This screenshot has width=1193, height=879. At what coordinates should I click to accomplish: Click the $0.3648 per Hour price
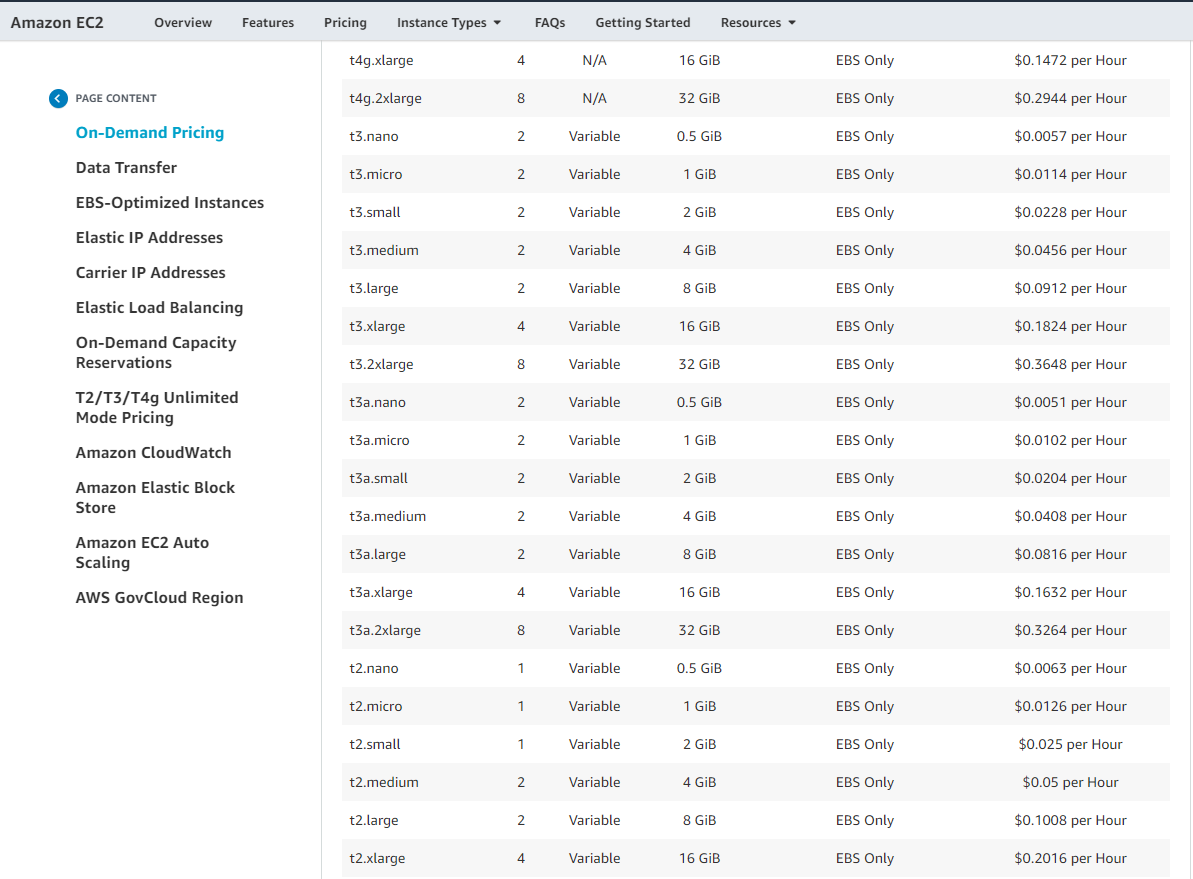point(1071,365)
